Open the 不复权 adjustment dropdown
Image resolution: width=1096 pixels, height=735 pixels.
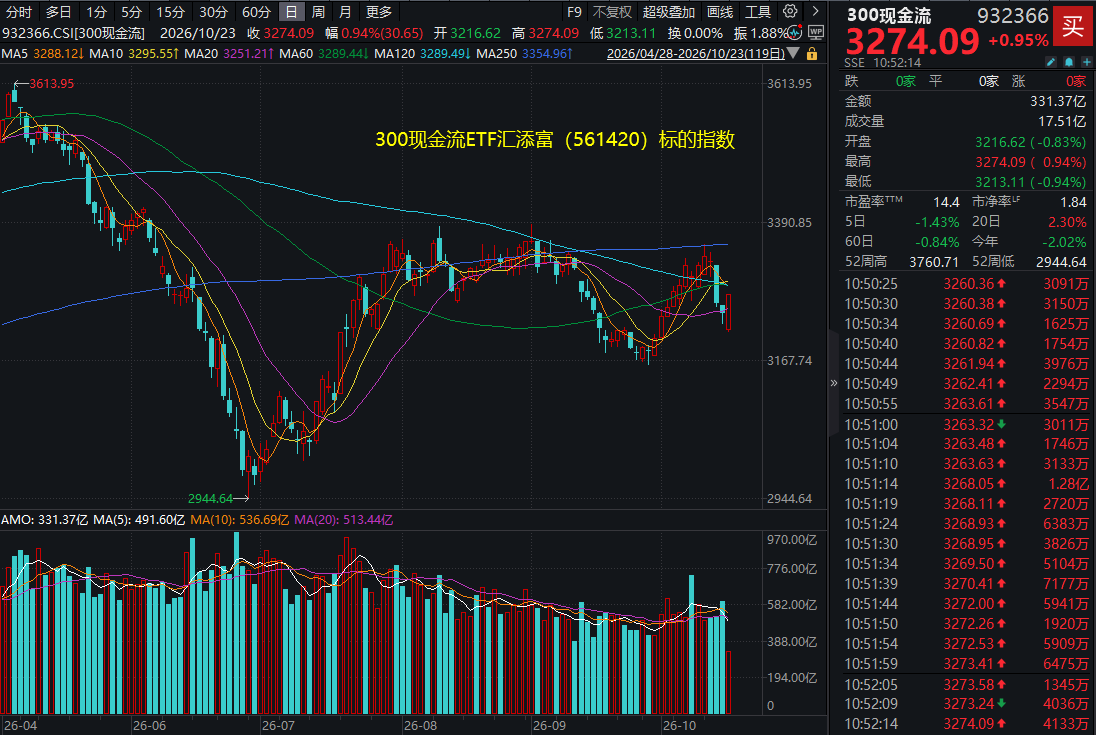pos(612,12)
